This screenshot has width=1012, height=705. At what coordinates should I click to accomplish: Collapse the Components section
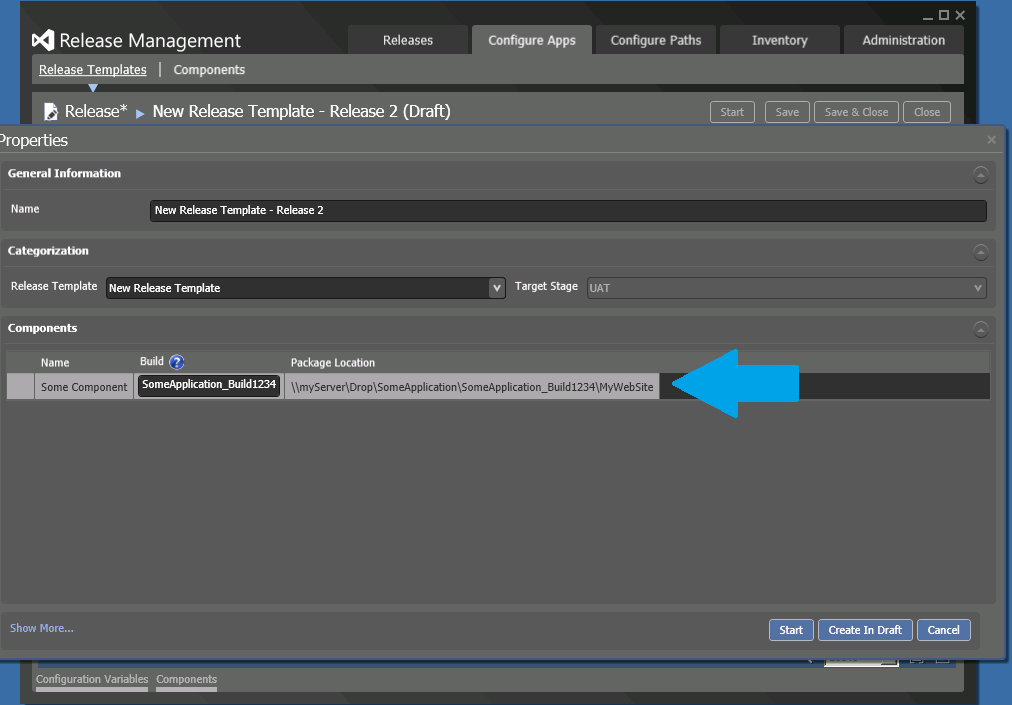(x=980, y=329)
